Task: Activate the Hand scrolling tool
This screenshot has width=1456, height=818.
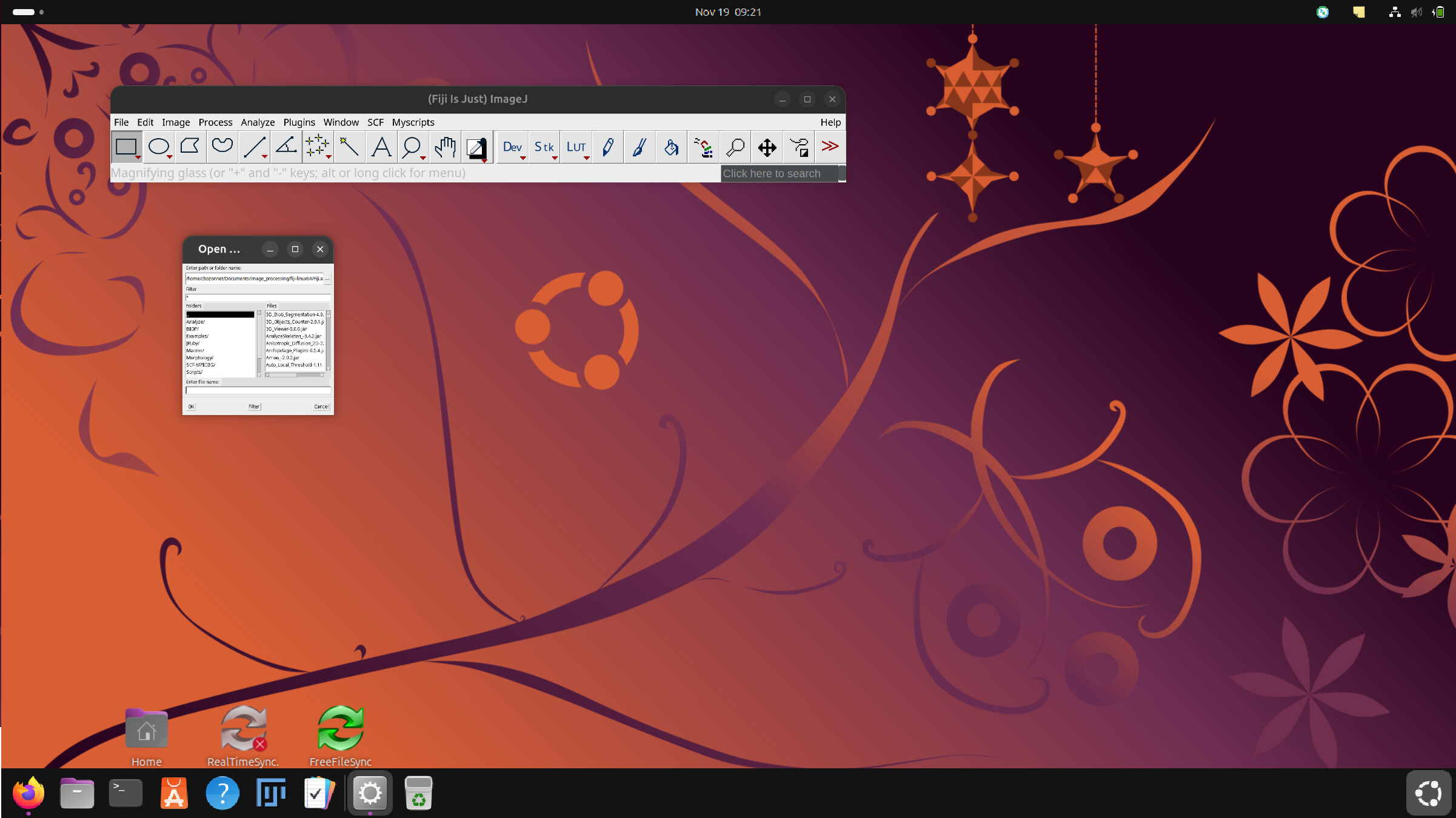Action: pos(445,147)
